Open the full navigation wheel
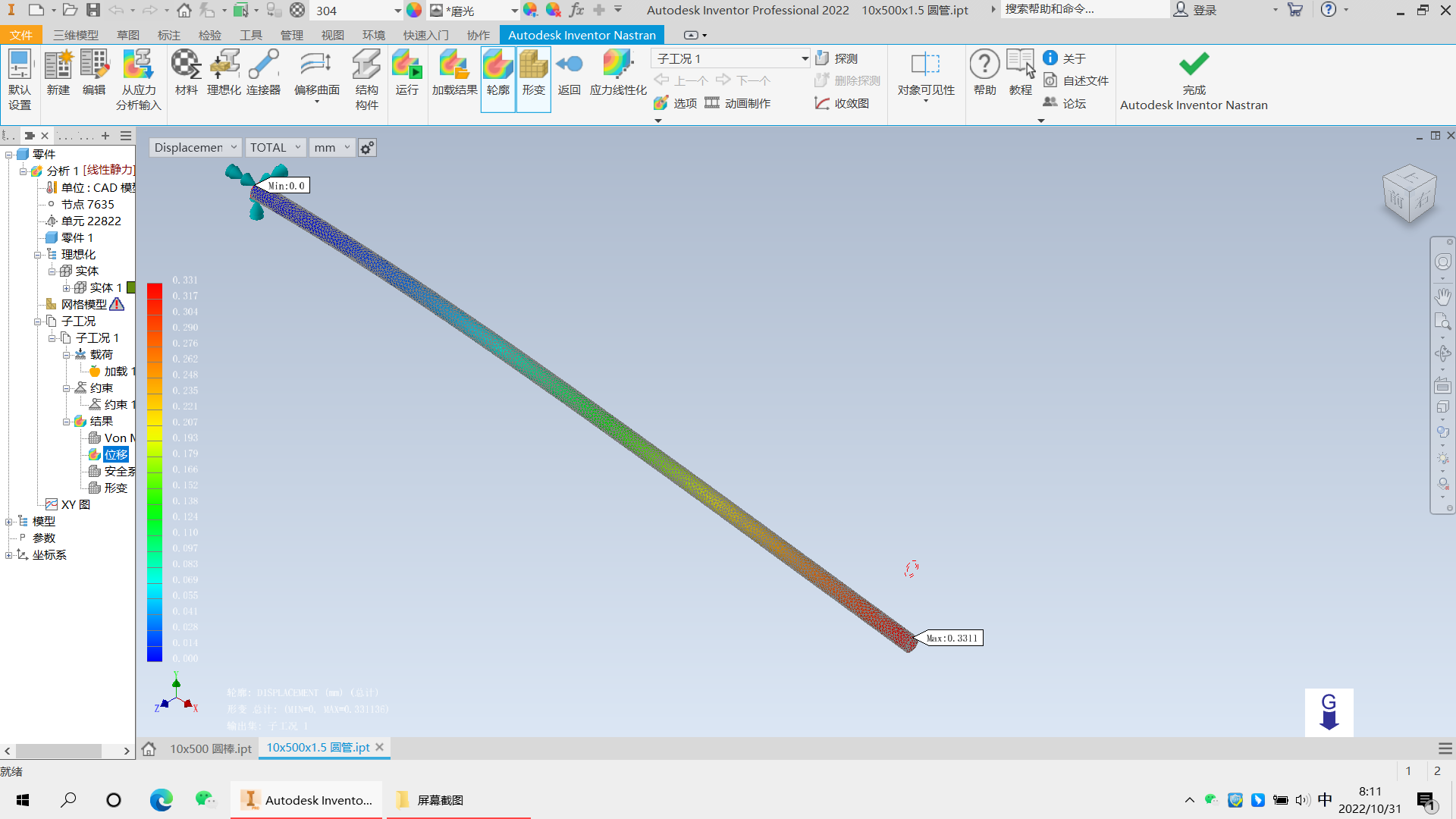 click(1443, 262)
